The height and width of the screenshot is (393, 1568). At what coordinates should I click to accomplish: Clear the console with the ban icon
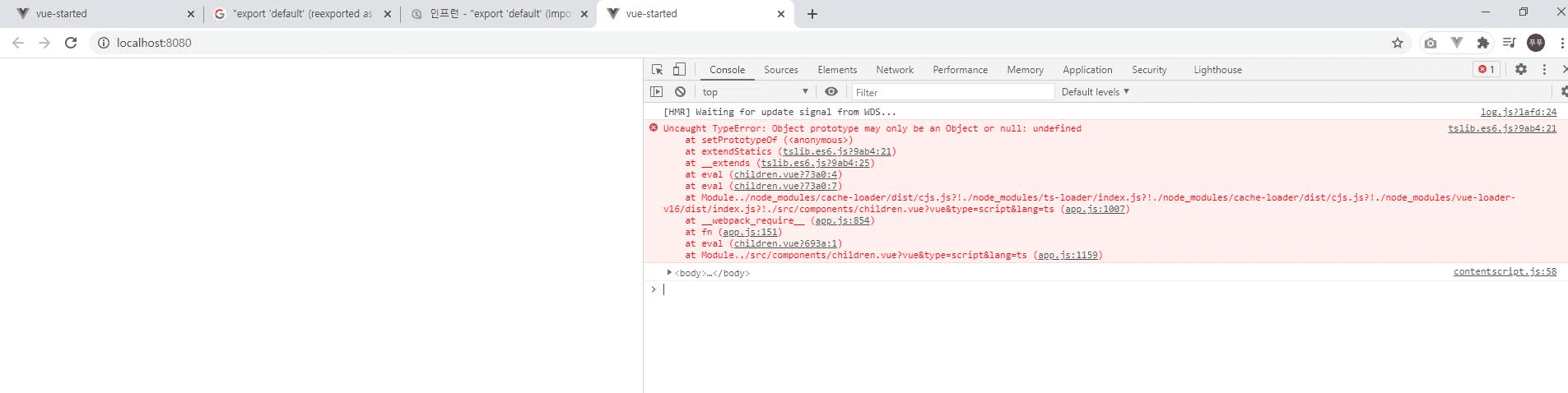click(x=680, y=92)
